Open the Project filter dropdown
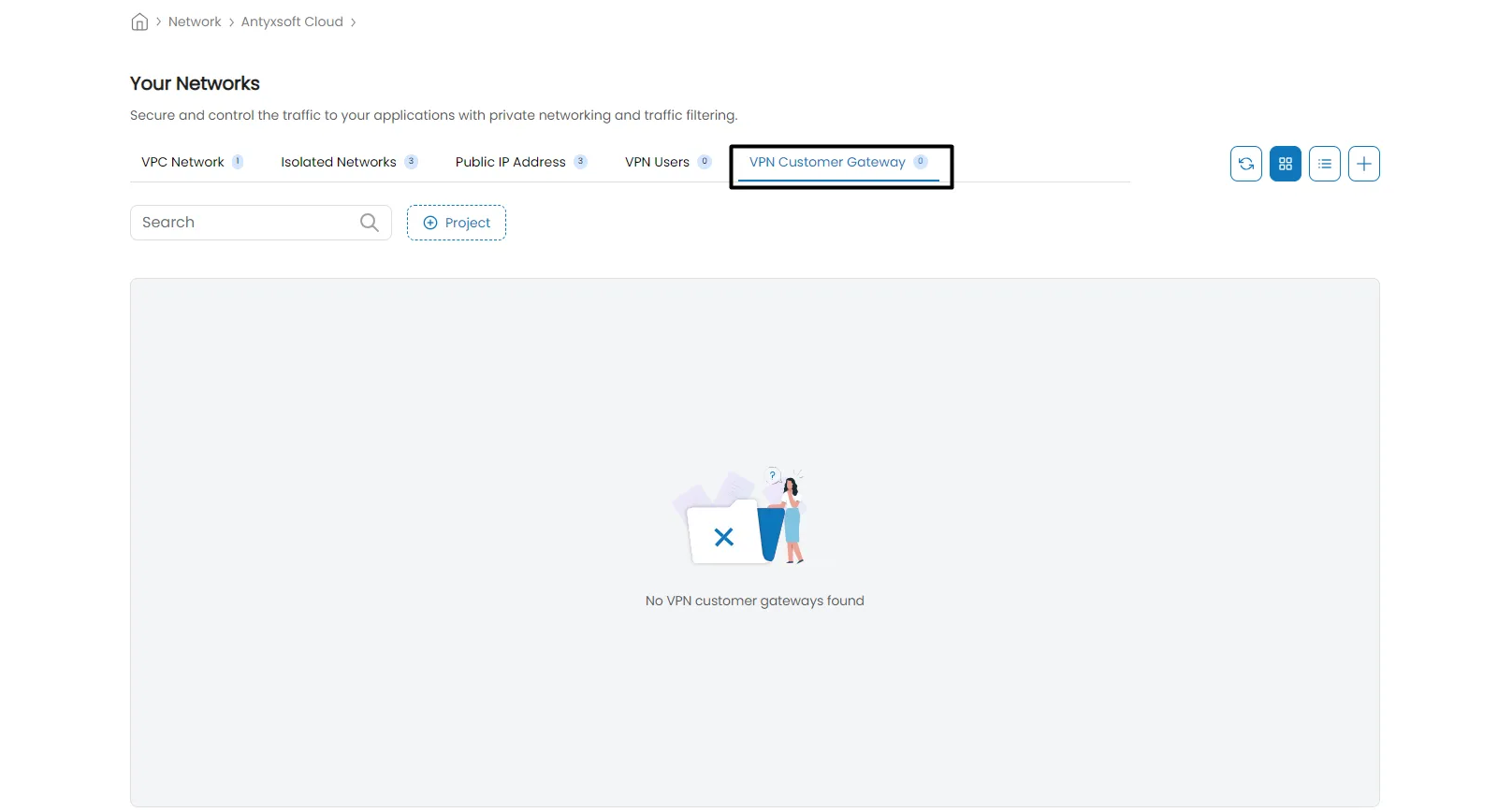 pos(457,223)
